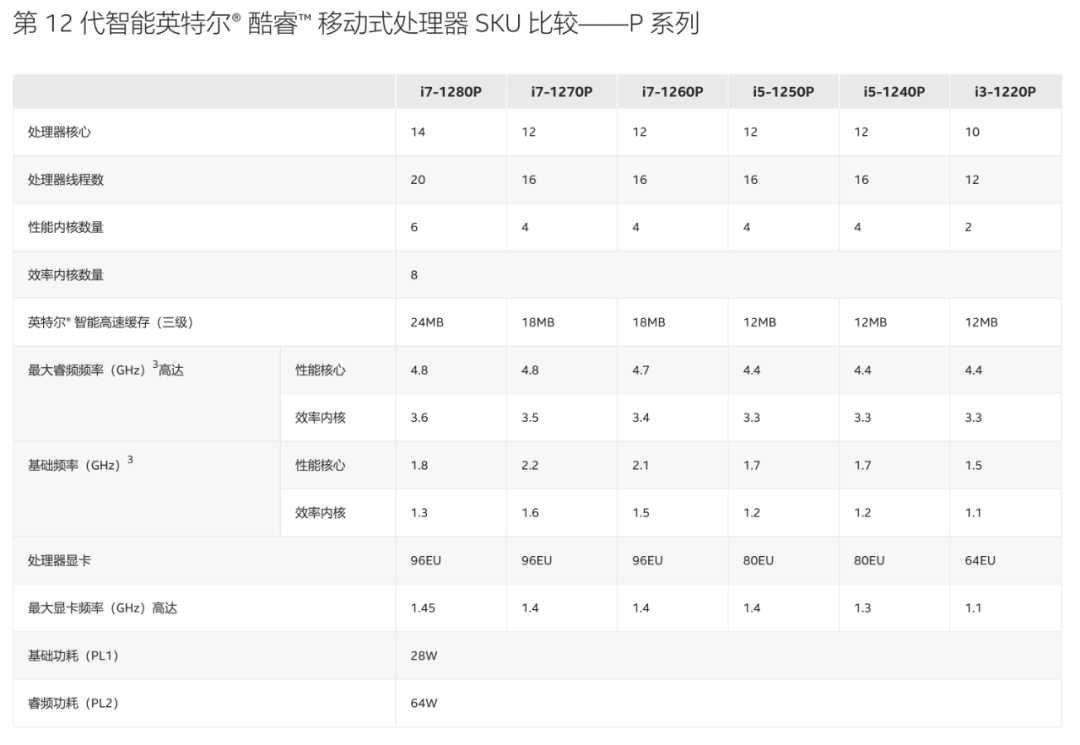The width and height of the screenshot is (1080, 745).
Task: Click footnote 3 next to 基础频率
Action: pyautogui.click(x=130, y=461)
